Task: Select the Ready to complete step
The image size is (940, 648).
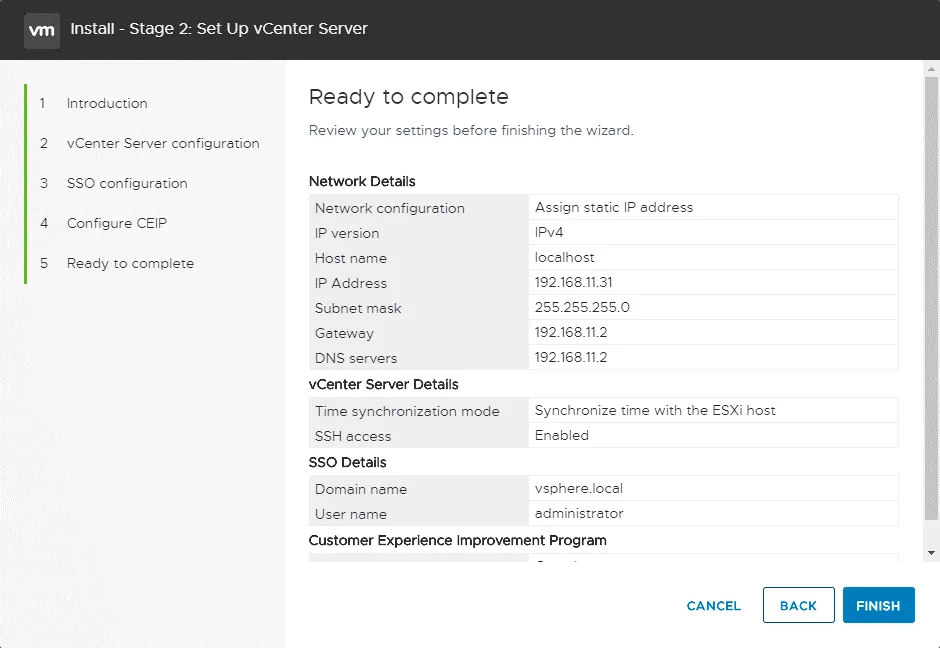Action: coord(130,263)
